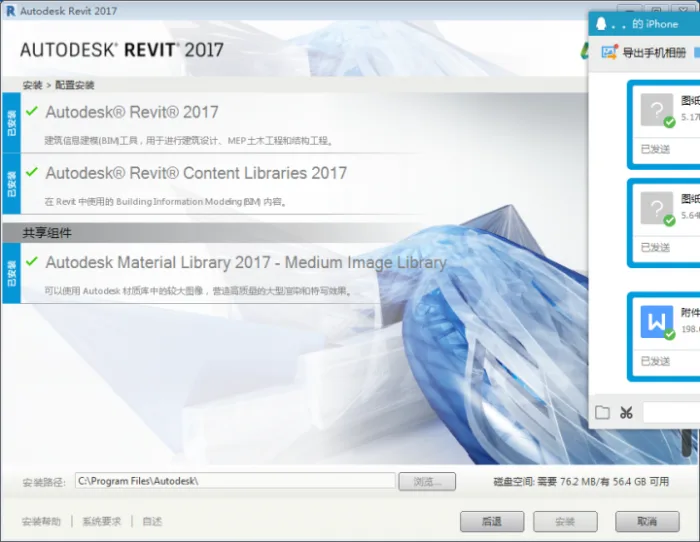Viewport: 700px width, 542px height.
Task: Open the 安装帮助 link
Action: (41, 521)
